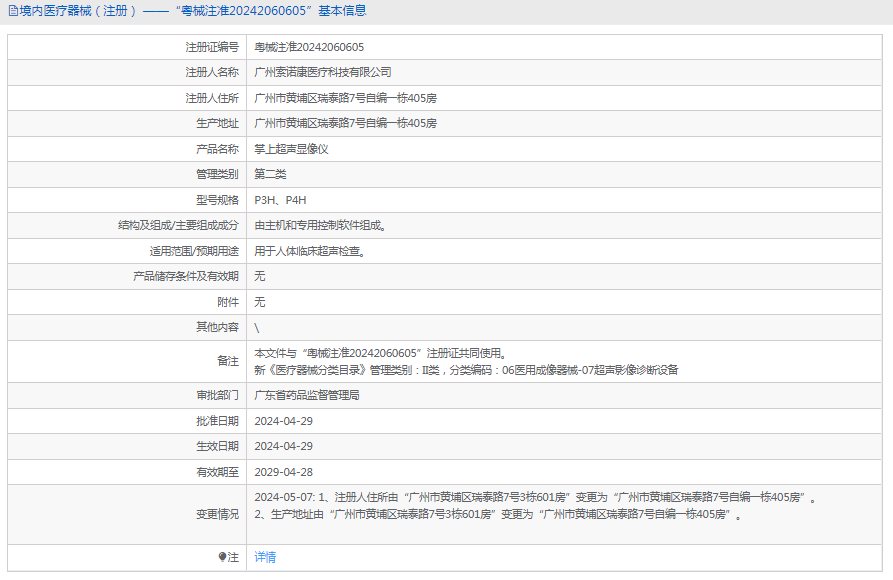Click change record line 2、生产地址由

[x=498, y=514]
